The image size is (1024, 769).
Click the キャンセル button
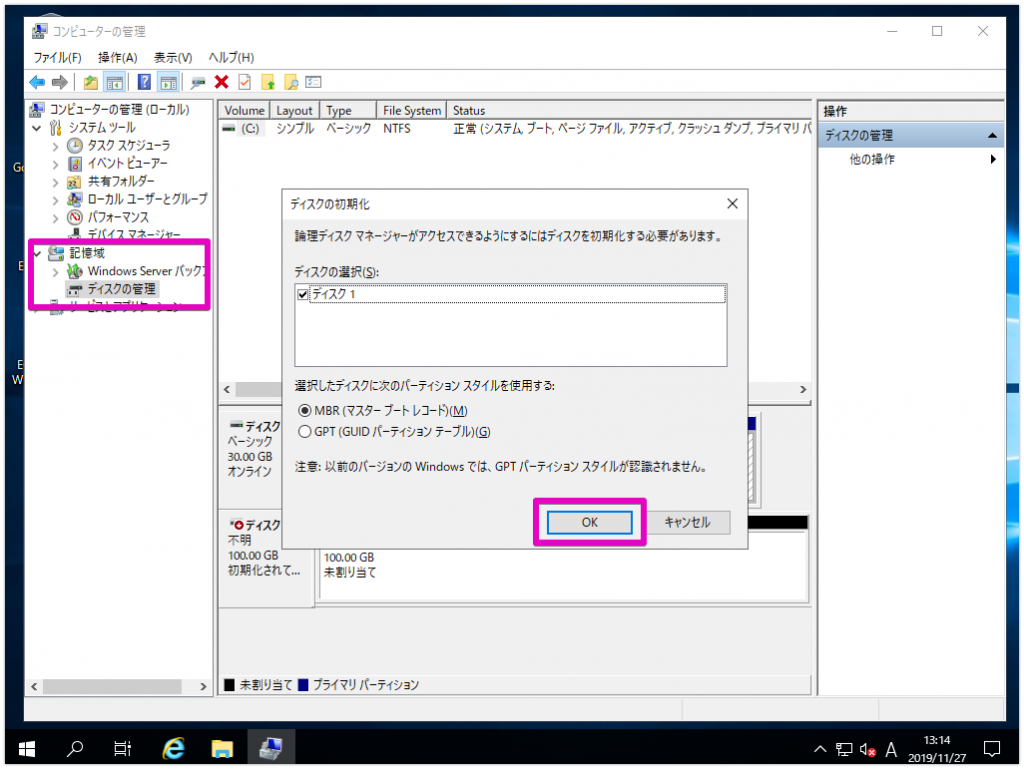[687, 522]
